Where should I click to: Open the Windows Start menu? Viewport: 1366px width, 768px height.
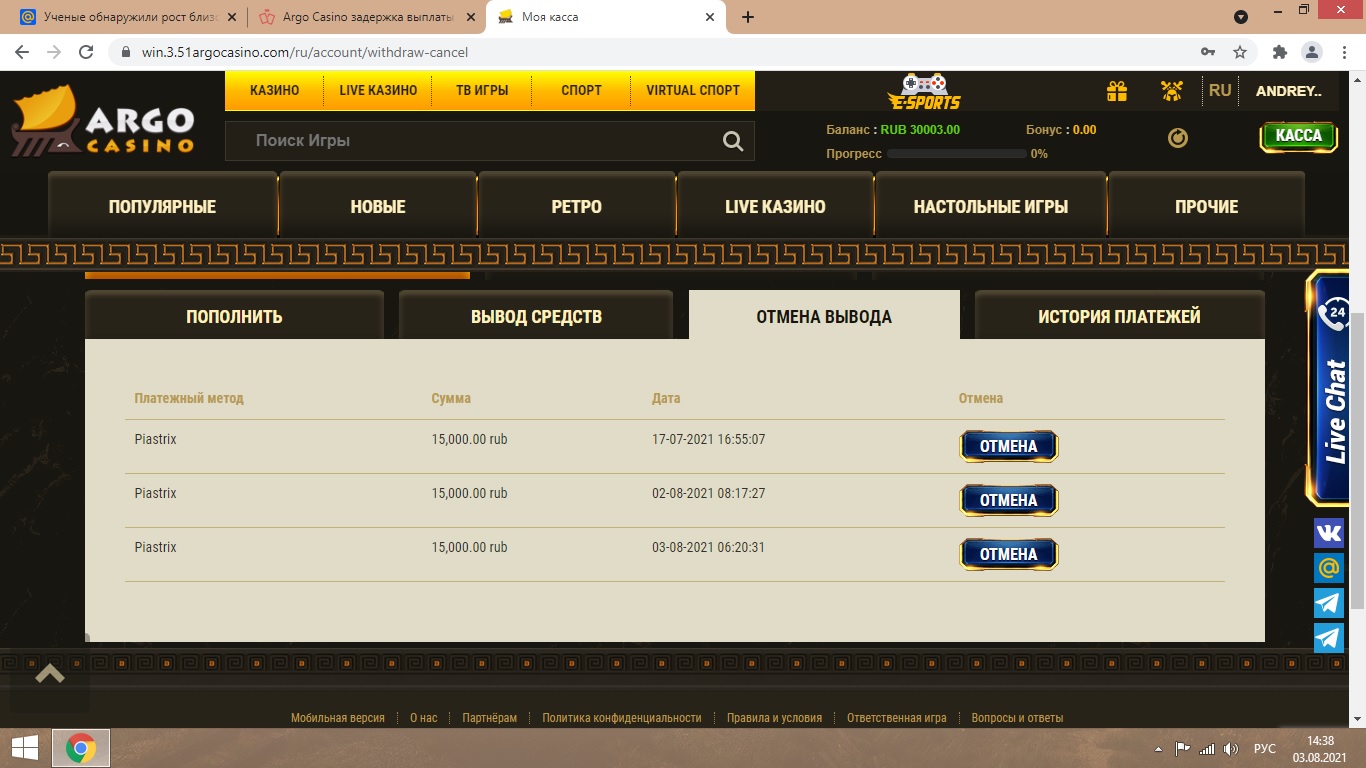24,748
